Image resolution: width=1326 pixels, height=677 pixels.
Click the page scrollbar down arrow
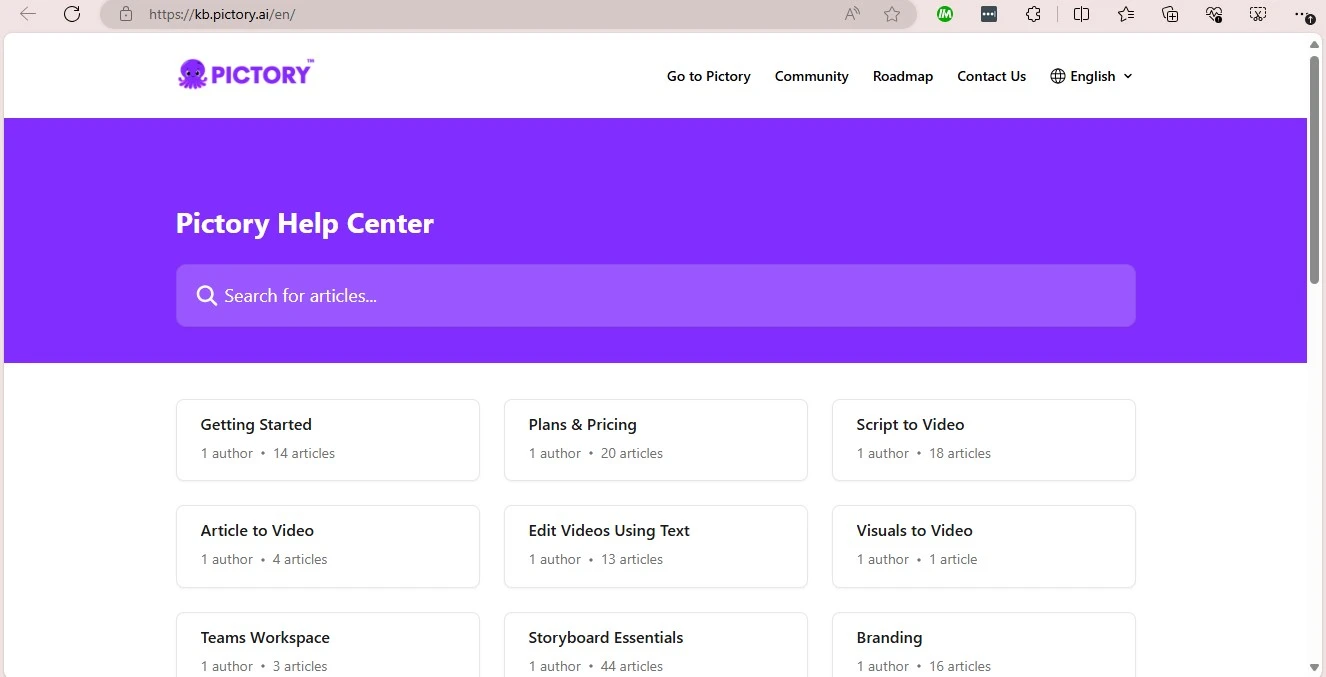click(1315, 666)
